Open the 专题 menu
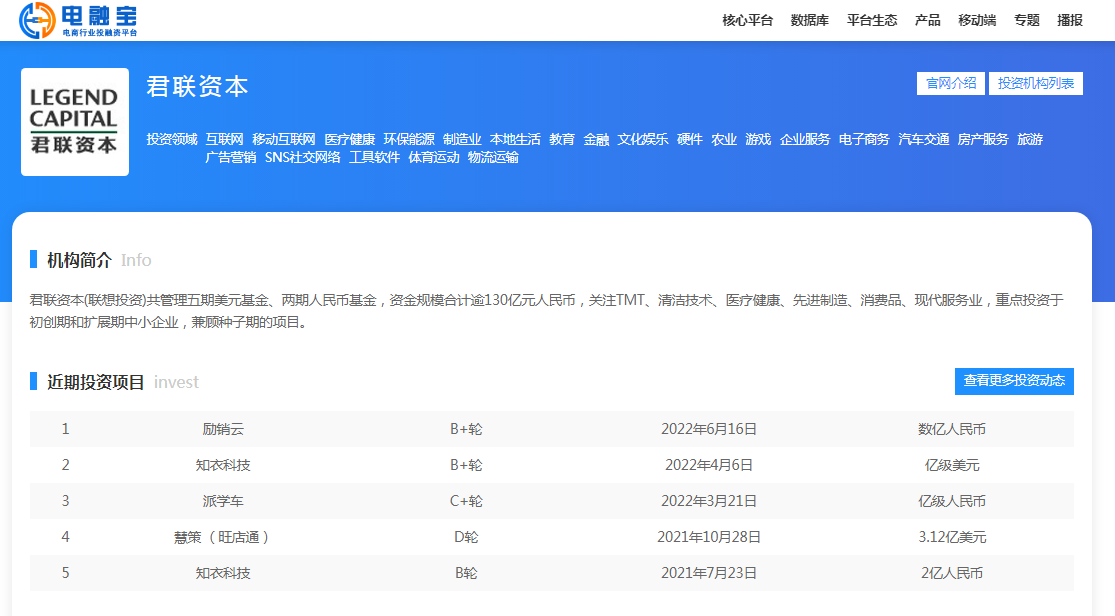1115x616 pixels. pos(1027,20)
